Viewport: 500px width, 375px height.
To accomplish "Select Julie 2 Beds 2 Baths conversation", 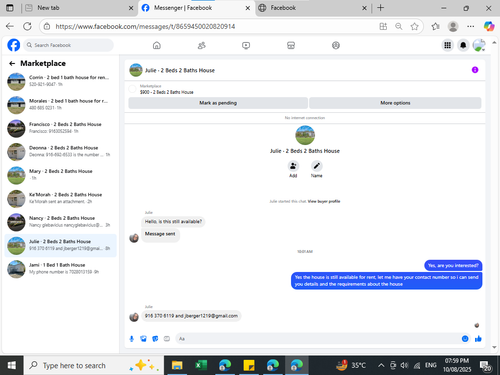I will point(61,245).
